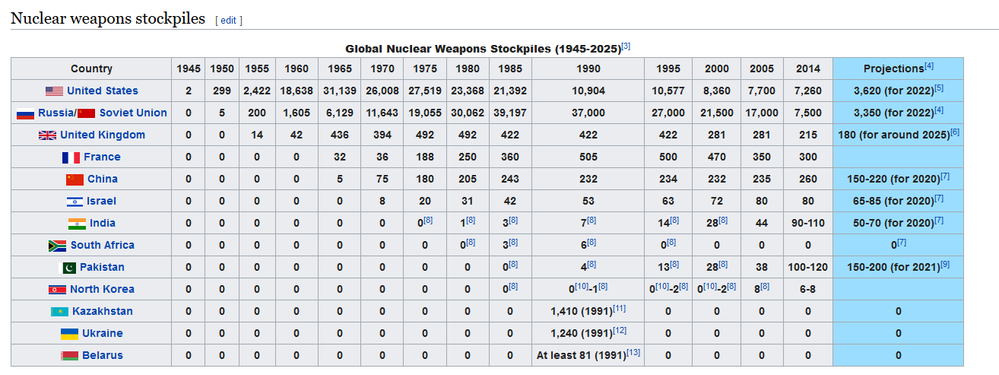Open the China country link
The height and width of the screenshot is (375, 999).
pos(103,179)
